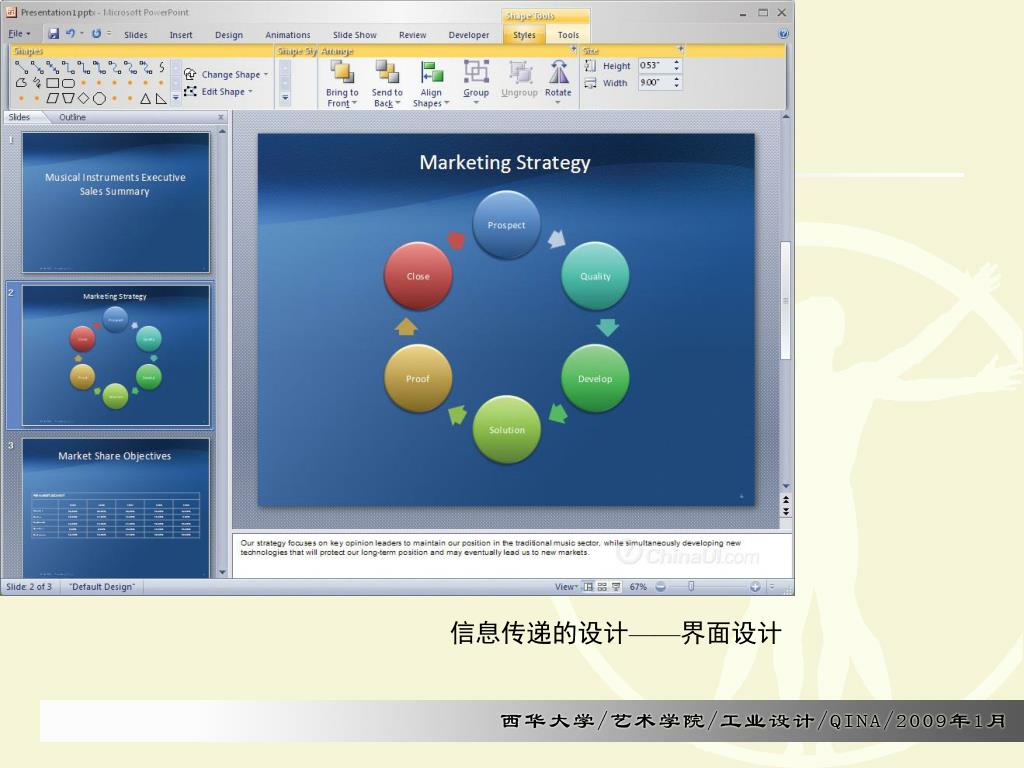
Task: Start Slide Show view icon in status bar
Action: (x=616, y=587)
